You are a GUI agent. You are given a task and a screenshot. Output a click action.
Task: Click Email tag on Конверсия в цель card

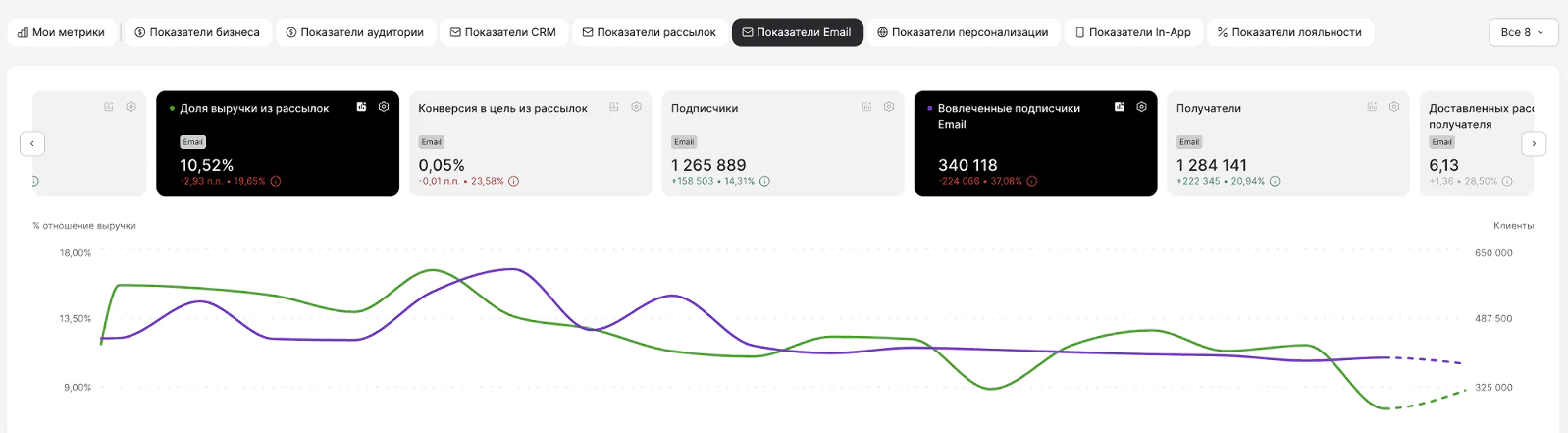point(432,142)
